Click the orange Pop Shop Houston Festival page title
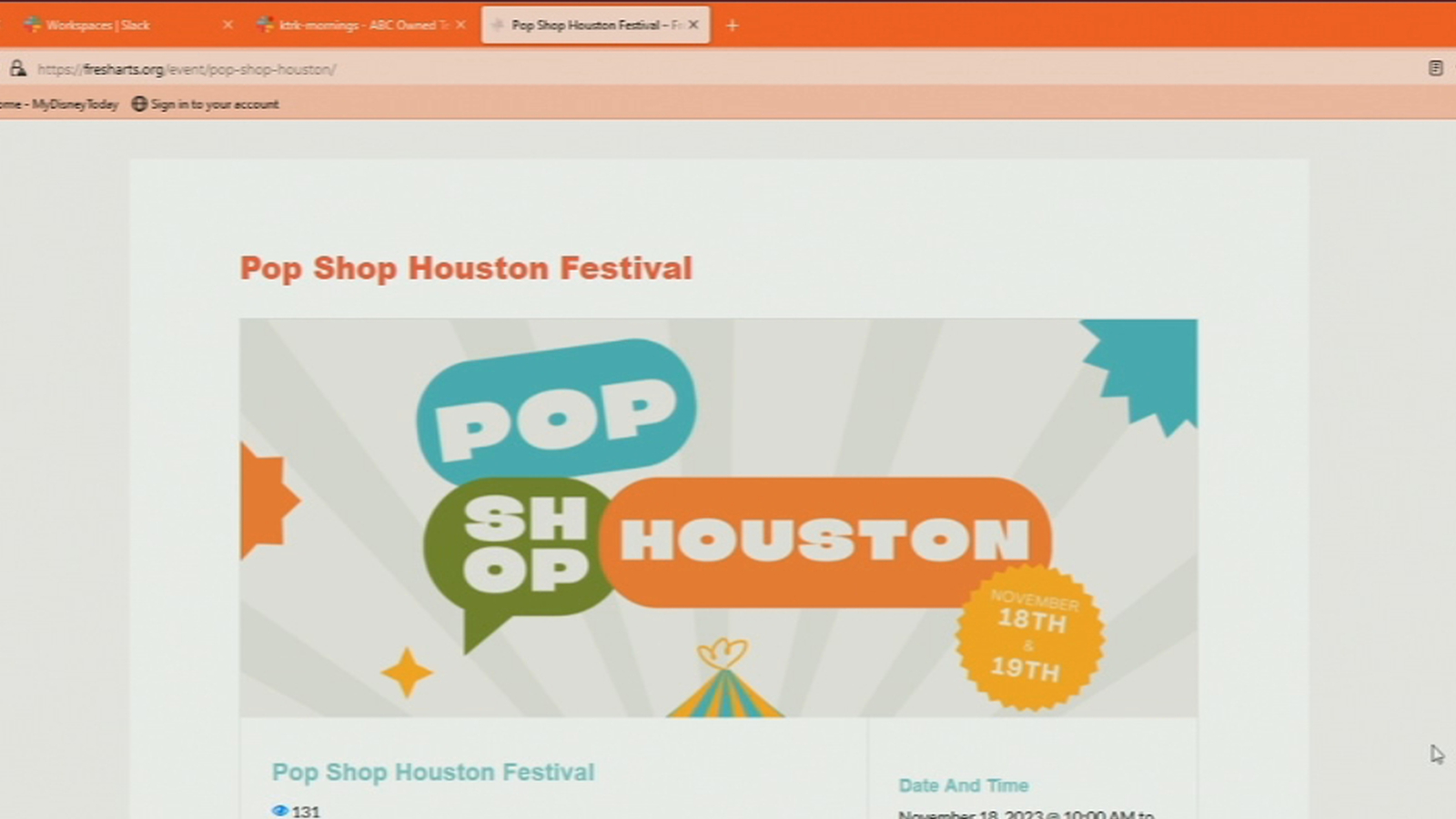 pos(466,268)
